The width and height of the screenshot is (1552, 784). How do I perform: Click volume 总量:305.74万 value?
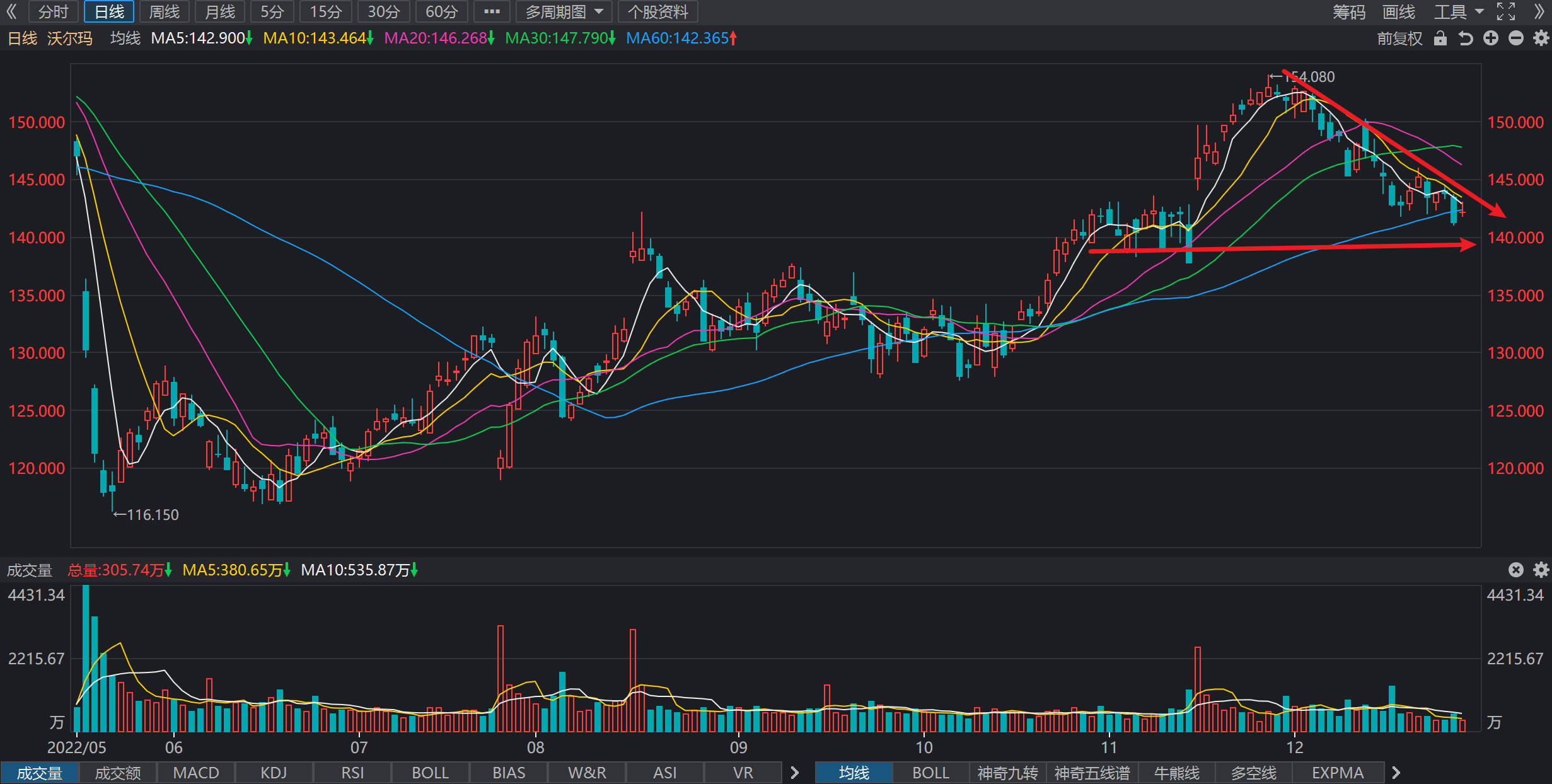tap(120, 570)
